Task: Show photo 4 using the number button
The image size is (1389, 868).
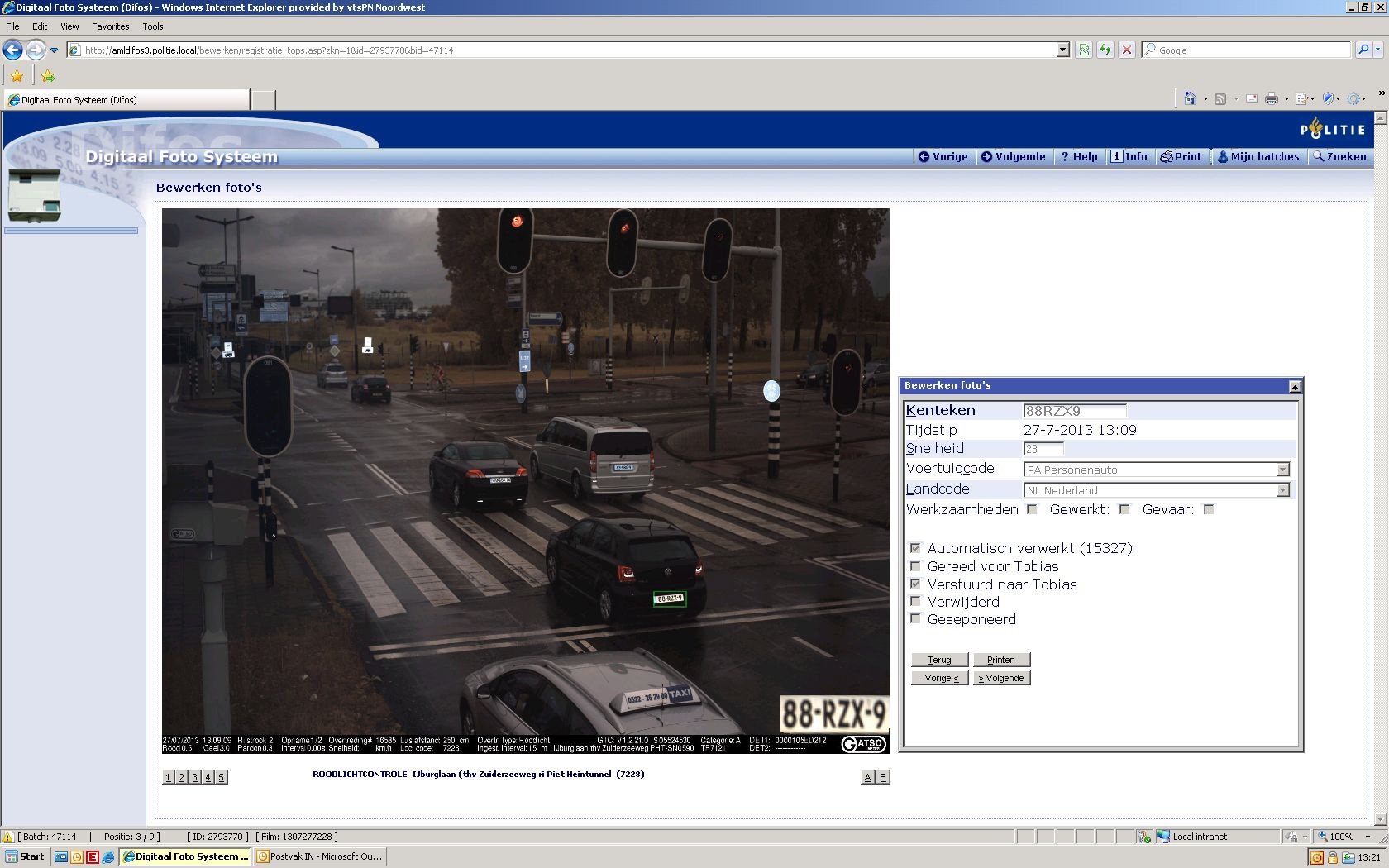Action: (208, 777)
